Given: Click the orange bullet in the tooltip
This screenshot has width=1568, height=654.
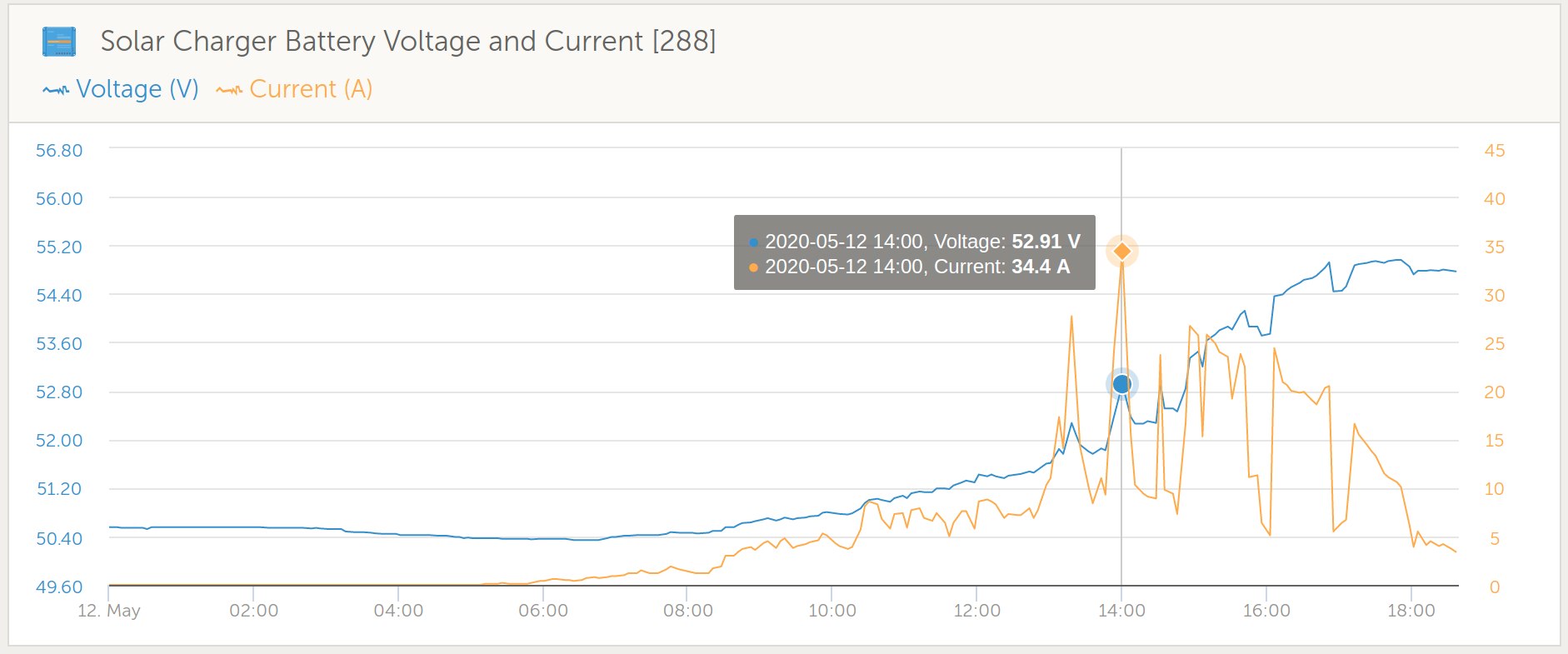Looking at the screenshot, I should coord(753,267).
